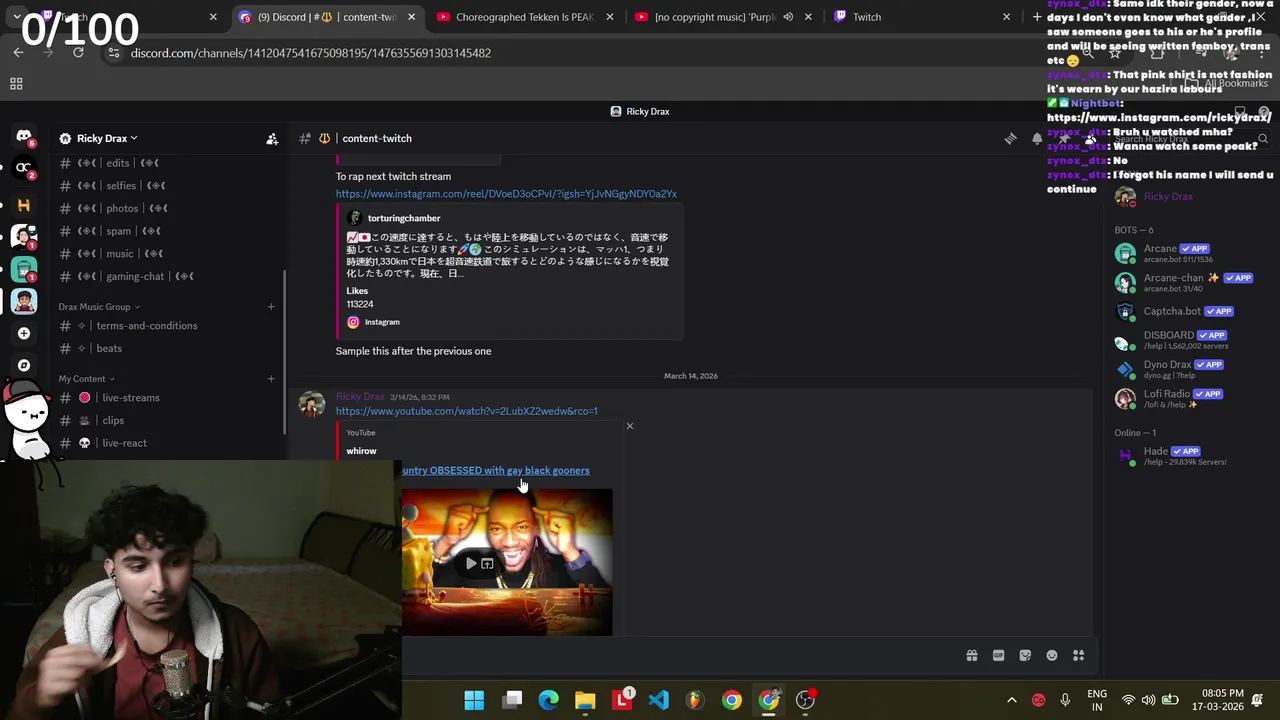Close the YouTube embed with X
1280x720 pixels.
pyautogui.click(x=630, y=426)
